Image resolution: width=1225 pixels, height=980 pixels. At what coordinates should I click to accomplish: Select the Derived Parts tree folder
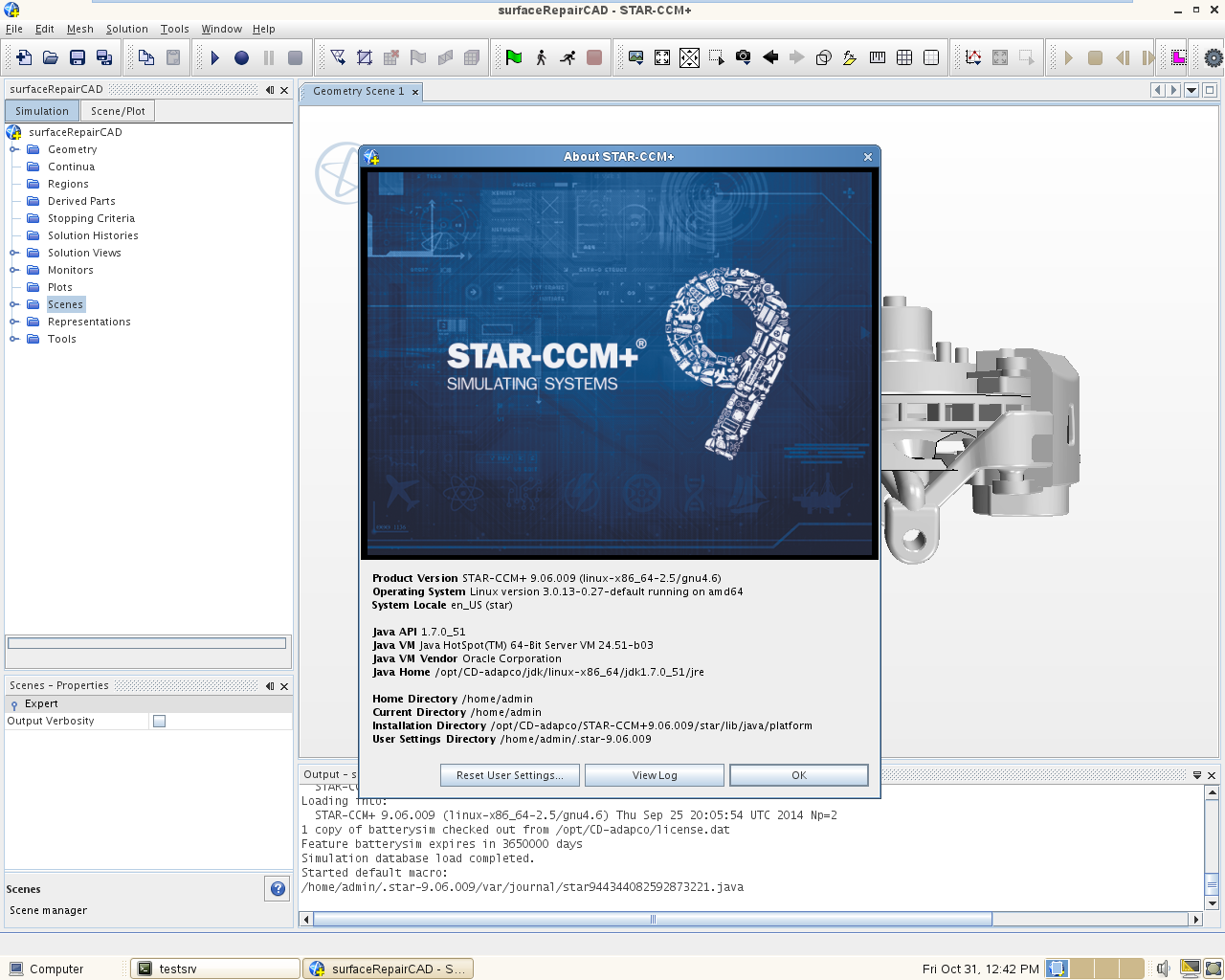(x=81, y=201)
